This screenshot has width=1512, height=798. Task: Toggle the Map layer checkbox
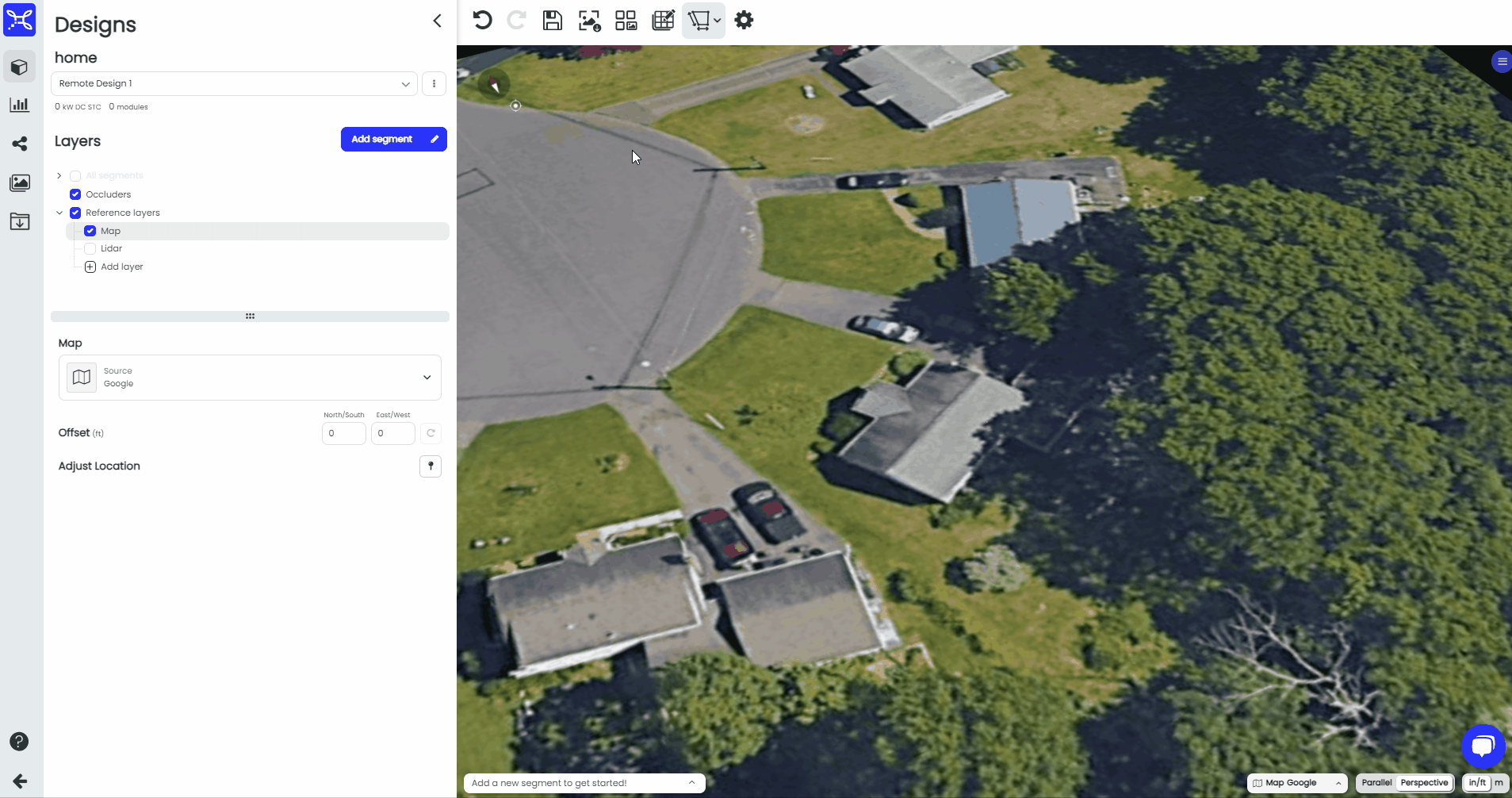click(x=90, y=231)
